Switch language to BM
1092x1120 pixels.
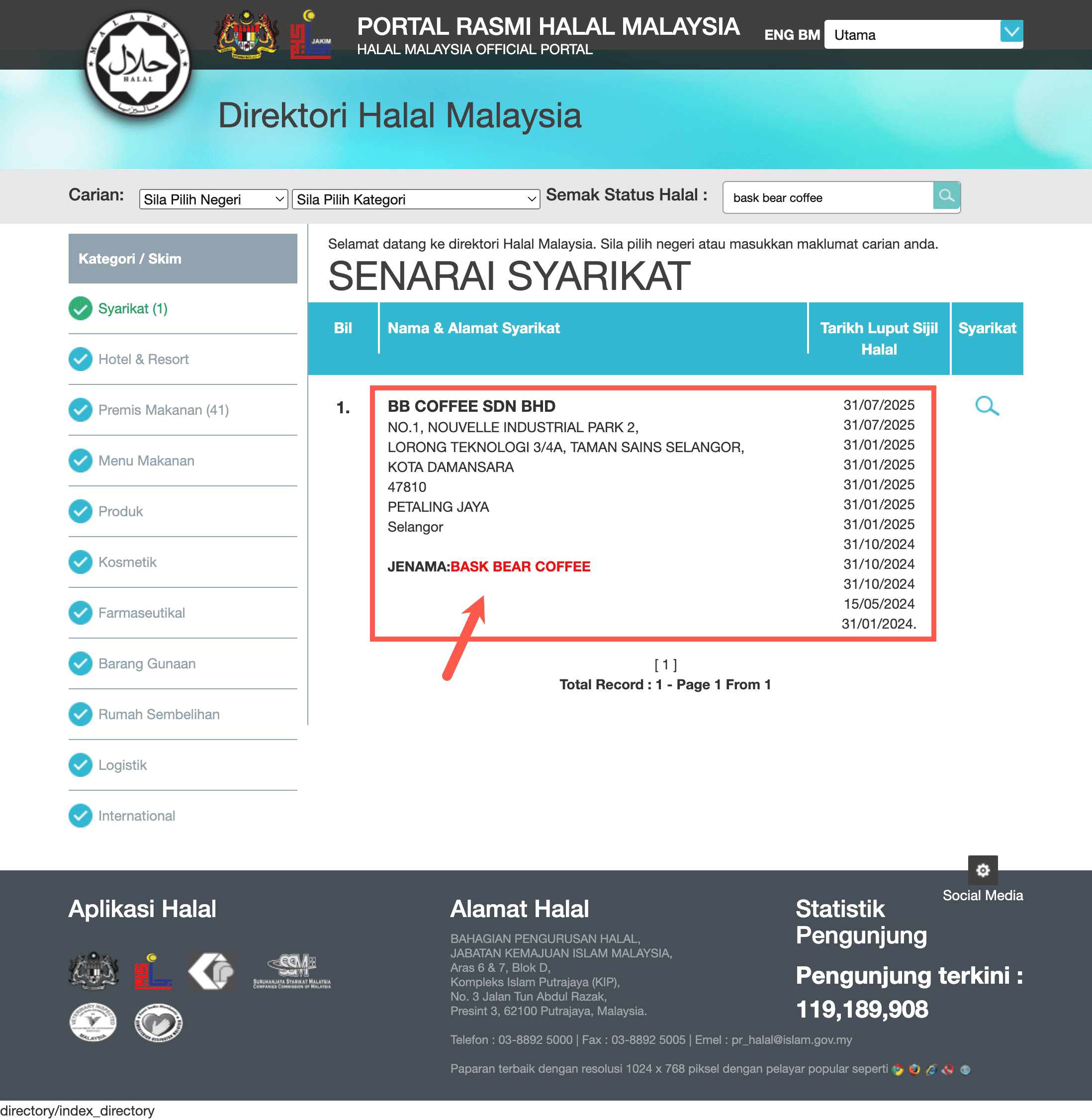[x=809, y=35]
